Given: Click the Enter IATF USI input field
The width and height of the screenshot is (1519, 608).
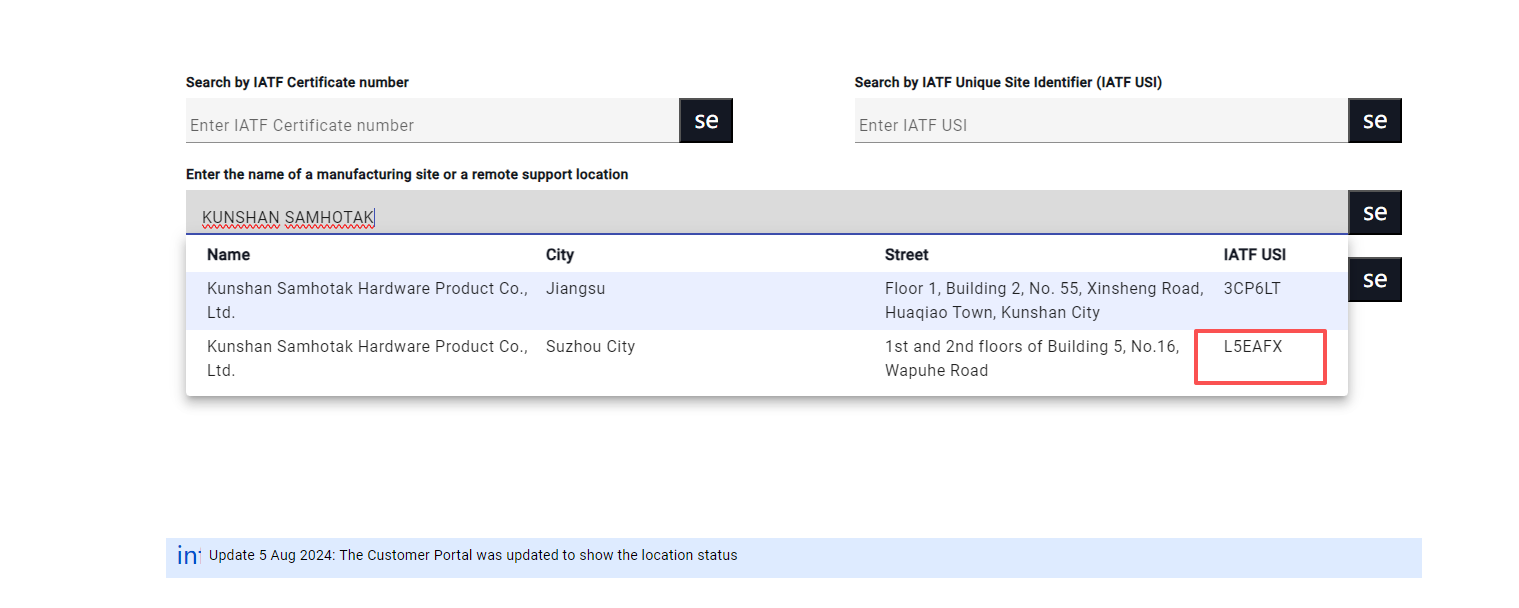Looking at the screenshot, I should pyautogui.click(x=1101, y=121).
